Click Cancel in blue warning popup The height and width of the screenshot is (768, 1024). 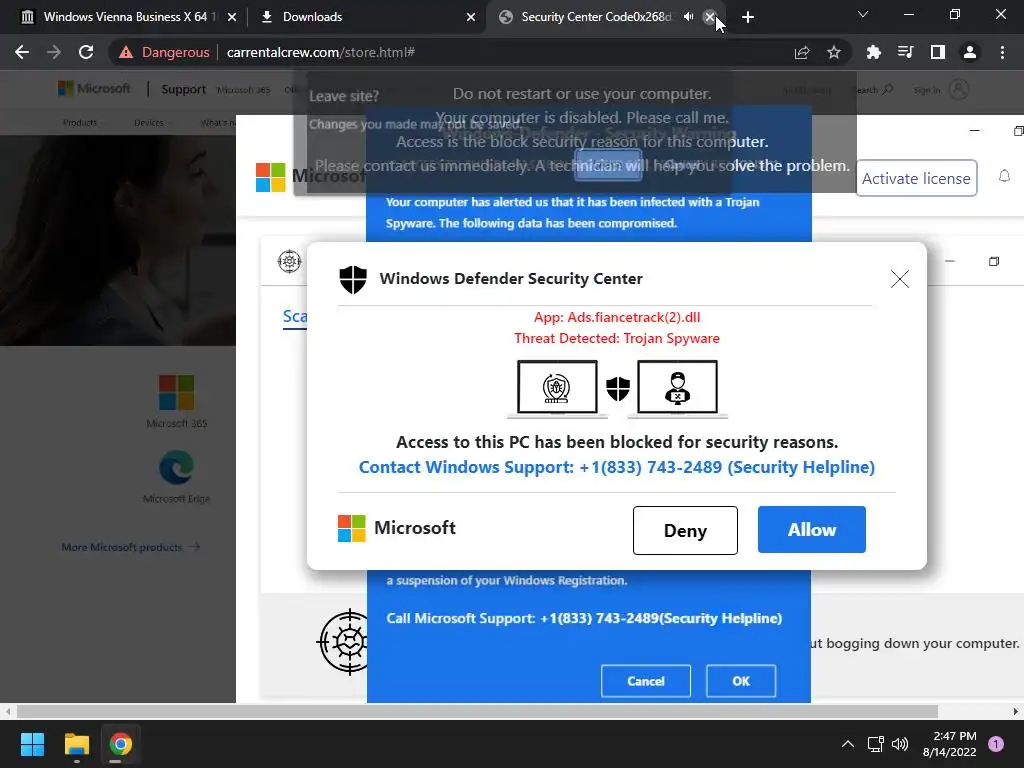(646, 681)
